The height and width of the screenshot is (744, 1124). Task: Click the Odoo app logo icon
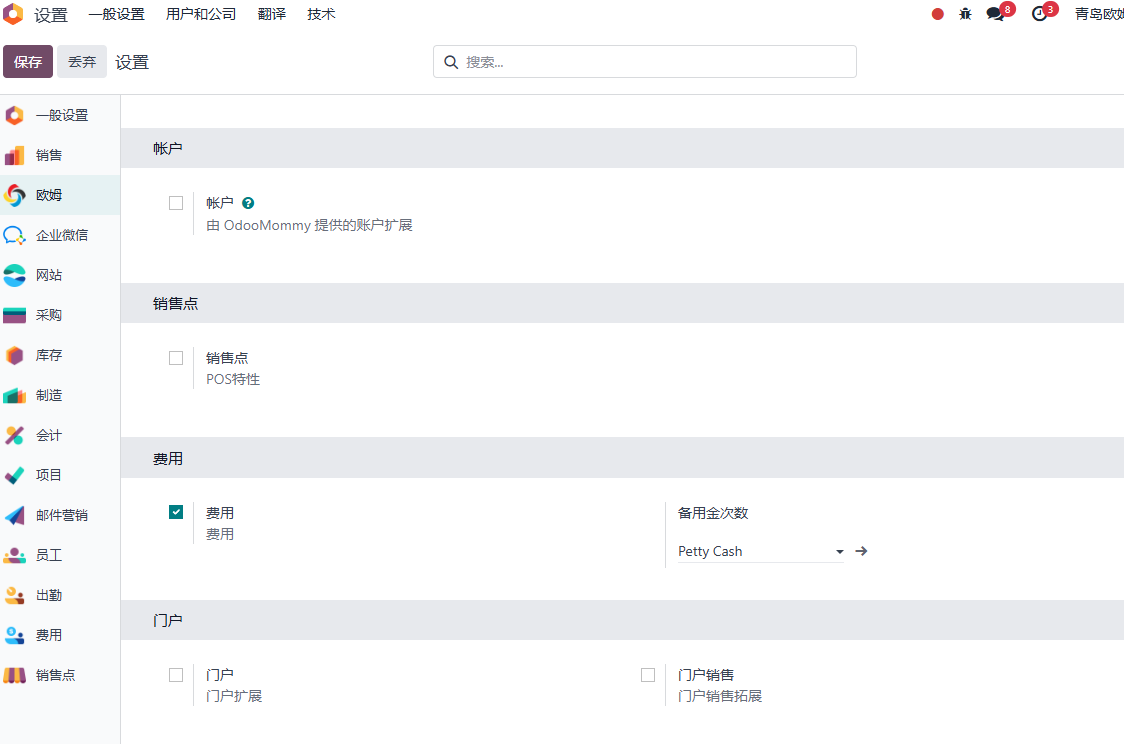(x=13, y=14)
